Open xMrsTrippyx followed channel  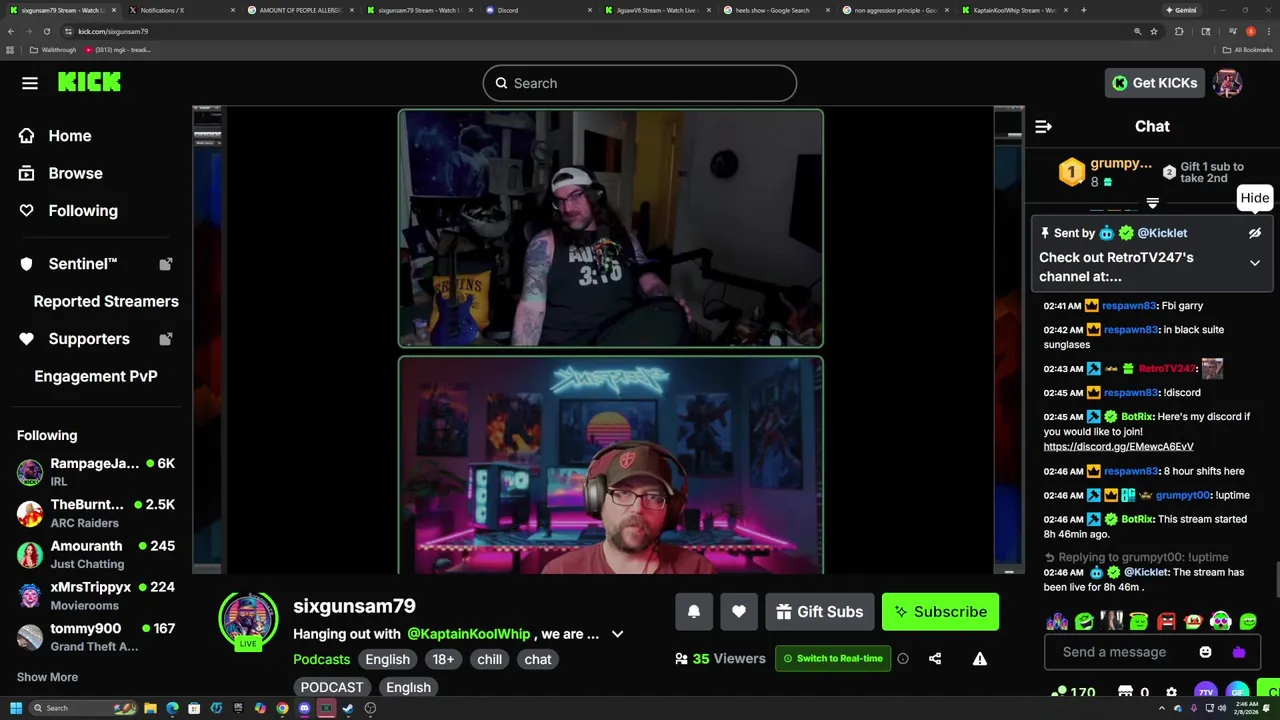coord(96,595)
